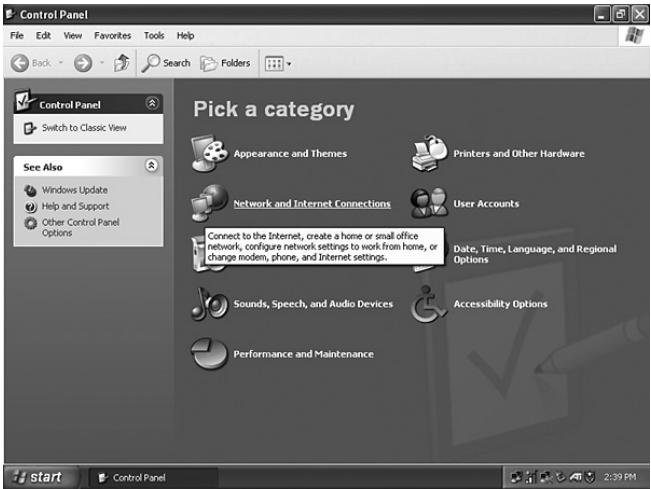Collapse the Control Panel sidebar section
Viewport: 651px width, 489px height.
point(152,103)
